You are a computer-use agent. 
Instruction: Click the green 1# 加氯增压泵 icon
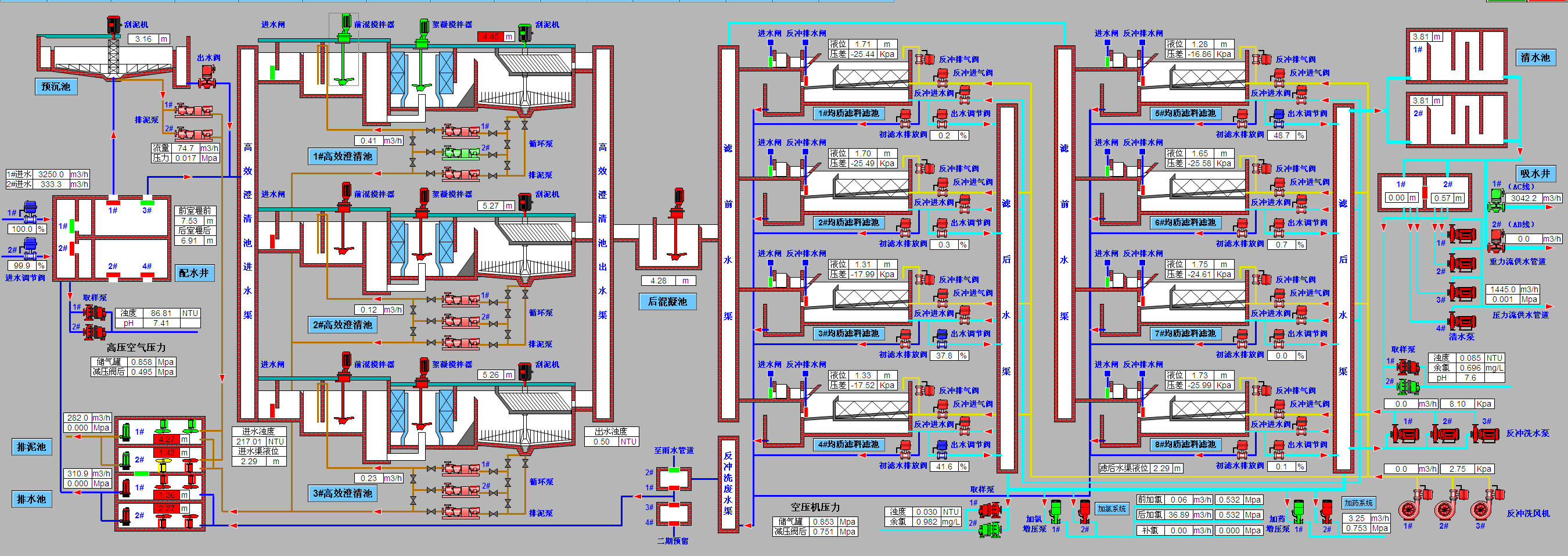tap(1055, 512)
